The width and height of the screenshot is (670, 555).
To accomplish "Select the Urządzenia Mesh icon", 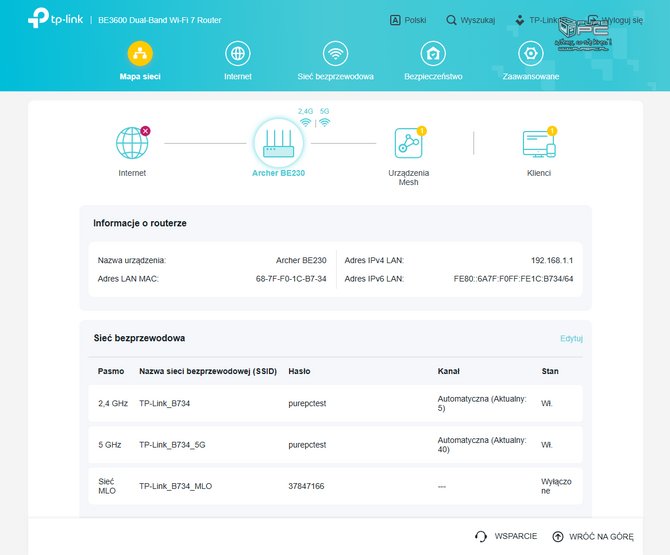I will [x=408, y=143].
